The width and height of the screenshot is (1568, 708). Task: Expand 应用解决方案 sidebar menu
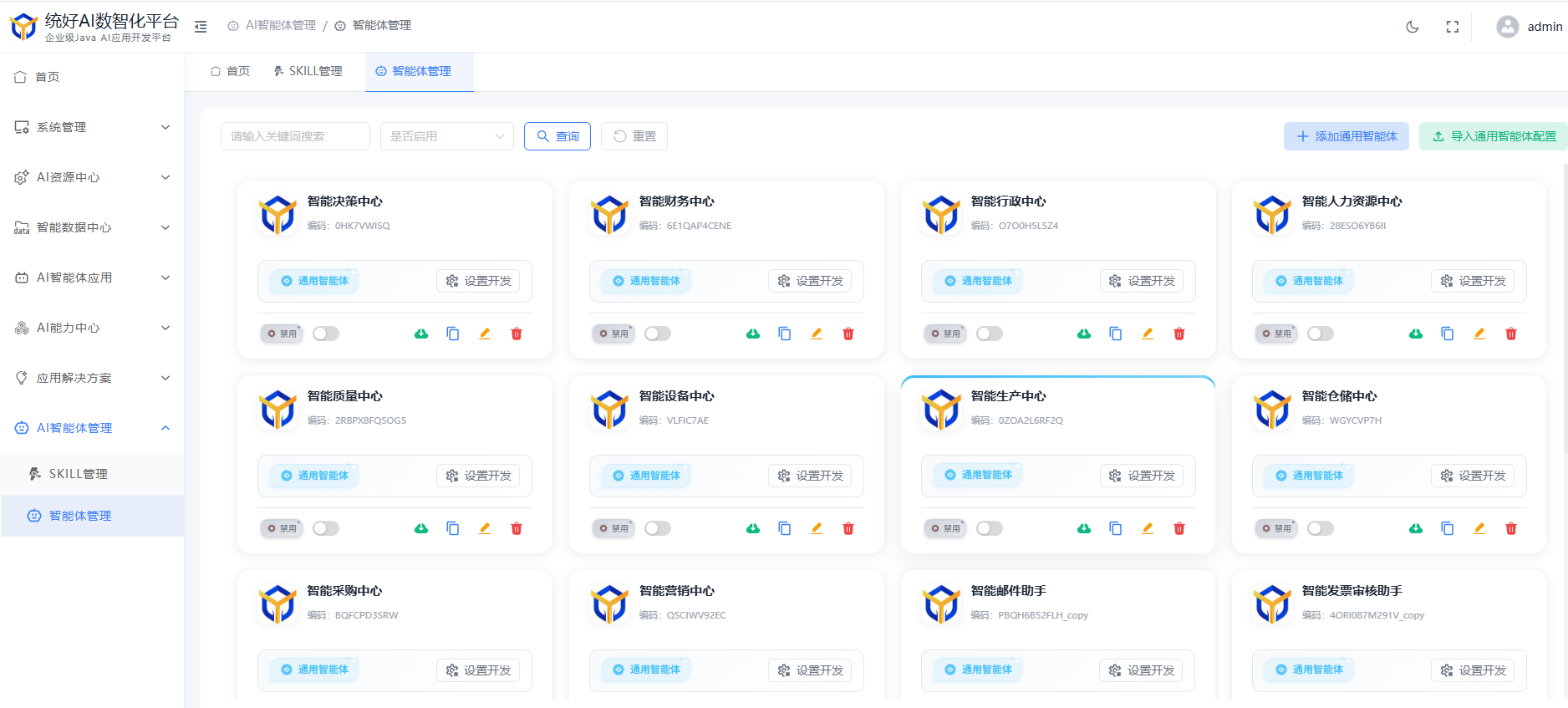tap(92, 378)
